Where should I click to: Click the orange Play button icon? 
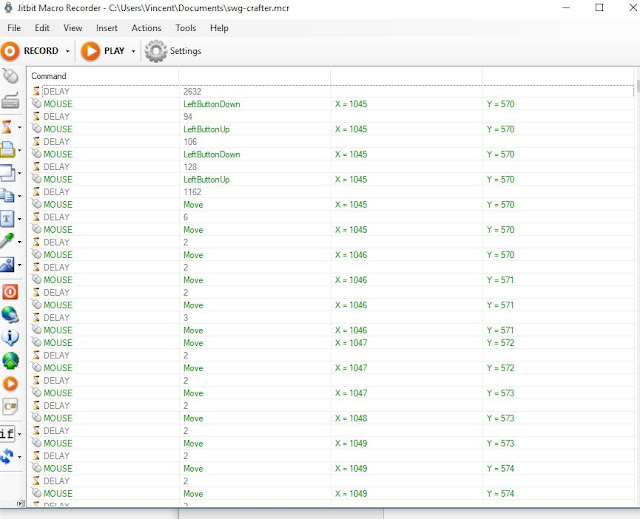coord(90,51)
